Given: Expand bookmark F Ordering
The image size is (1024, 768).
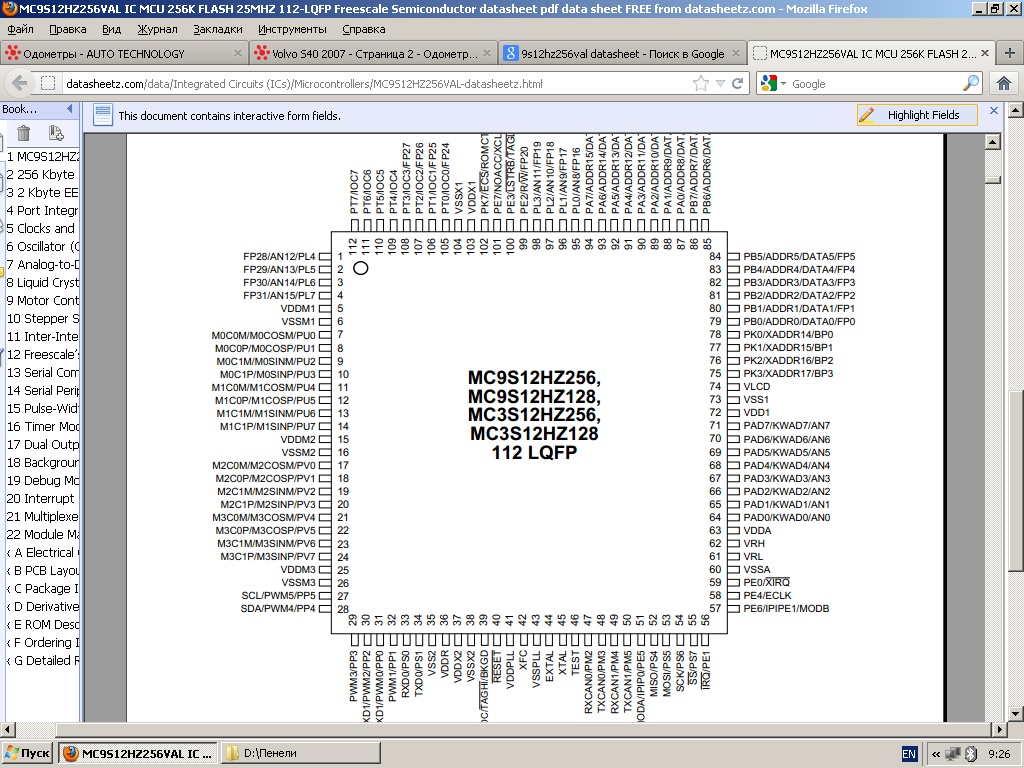Looking at the screenshot, I should click(8, 643).
